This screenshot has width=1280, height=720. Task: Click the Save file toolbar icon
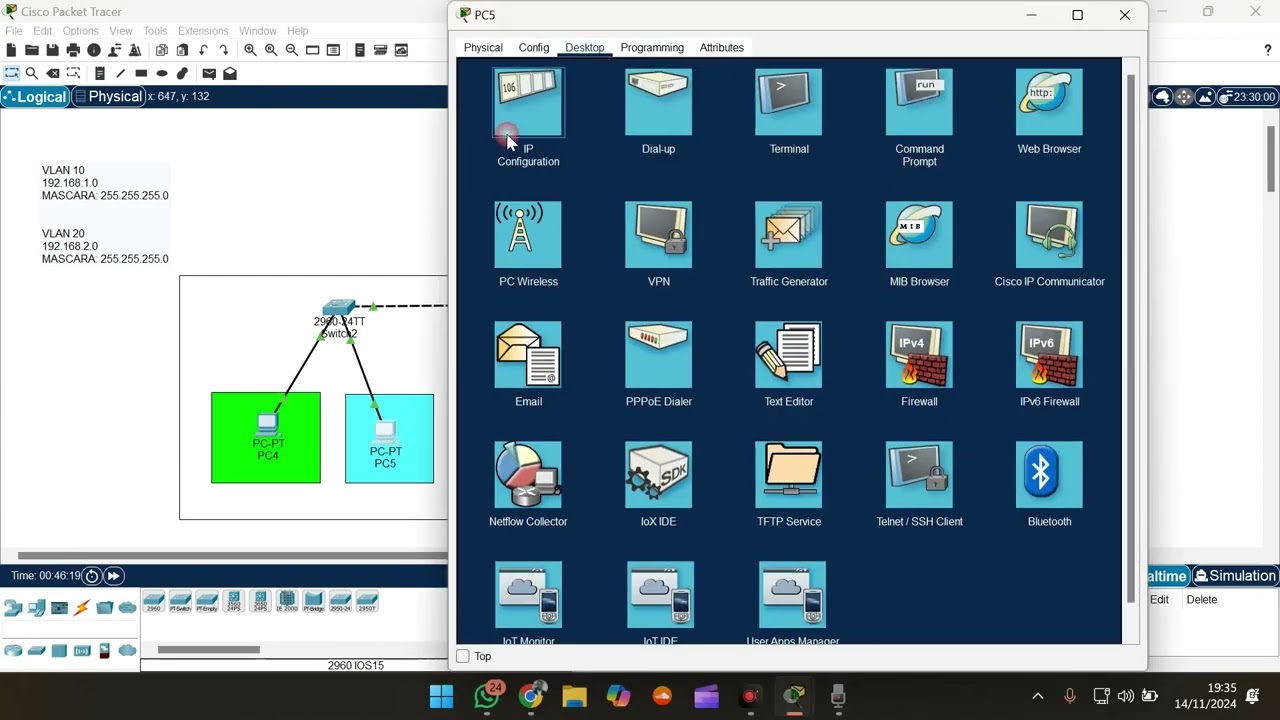[x=52, y=50]
